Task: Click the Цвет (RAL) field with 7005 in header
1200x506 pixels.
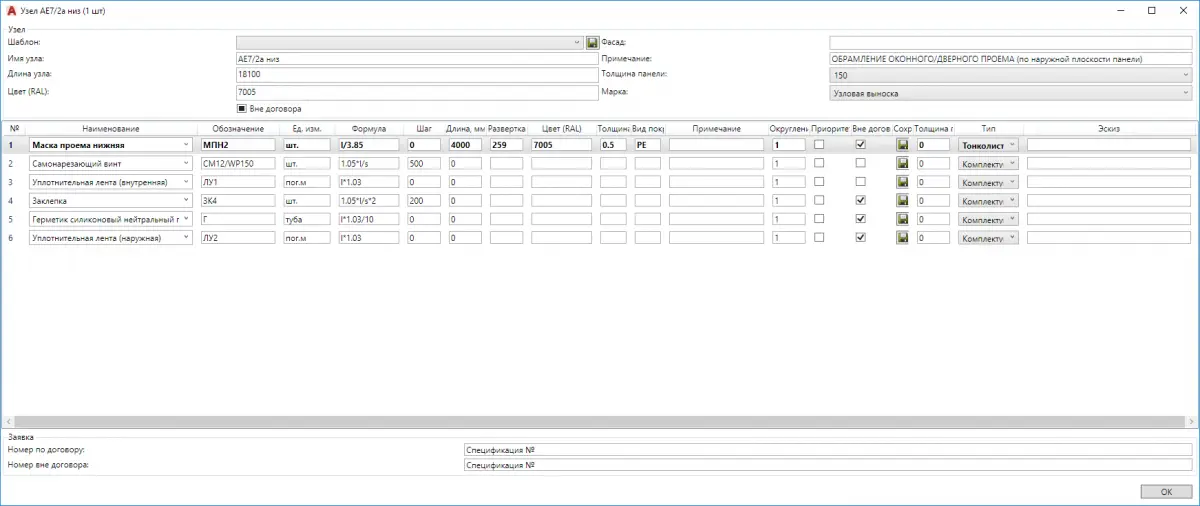Action: point(415,92)
